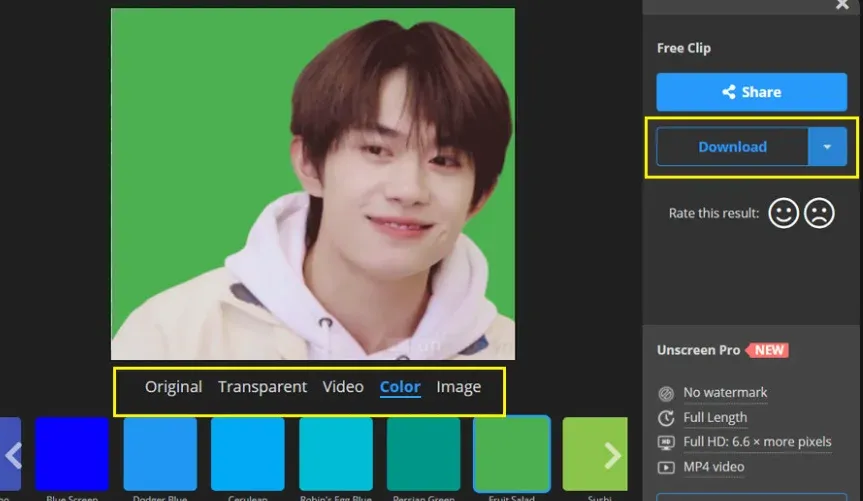Pick the Blue Screen color swatch
This screenshot has width=863, height=501.
click(72, 454)
